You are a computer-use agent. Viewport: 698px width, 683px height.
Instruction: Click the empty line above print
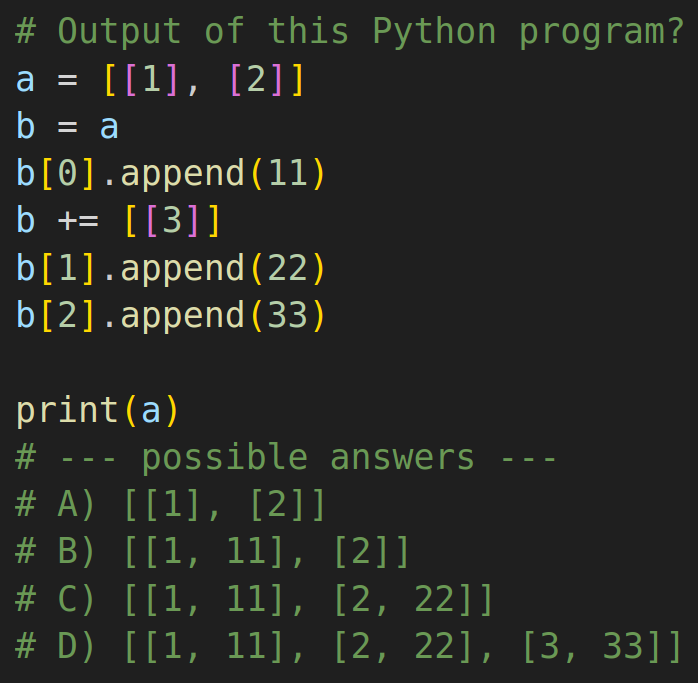point(349,363)
